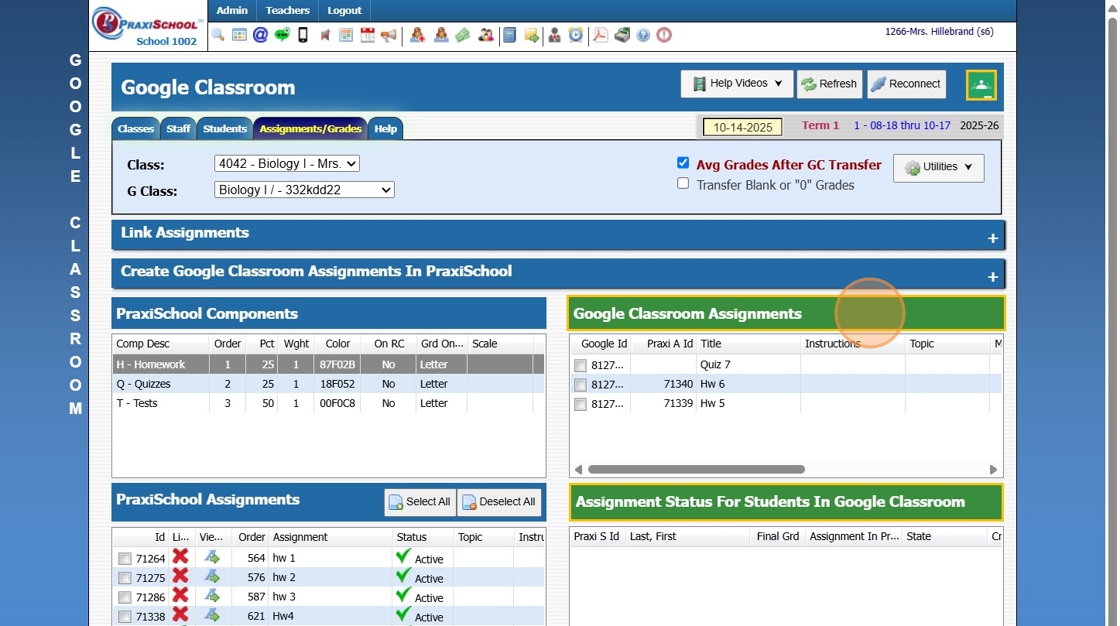
Task: Click the horizontal scrollbar in Google assignments
Action: click(x=696, y=470)
